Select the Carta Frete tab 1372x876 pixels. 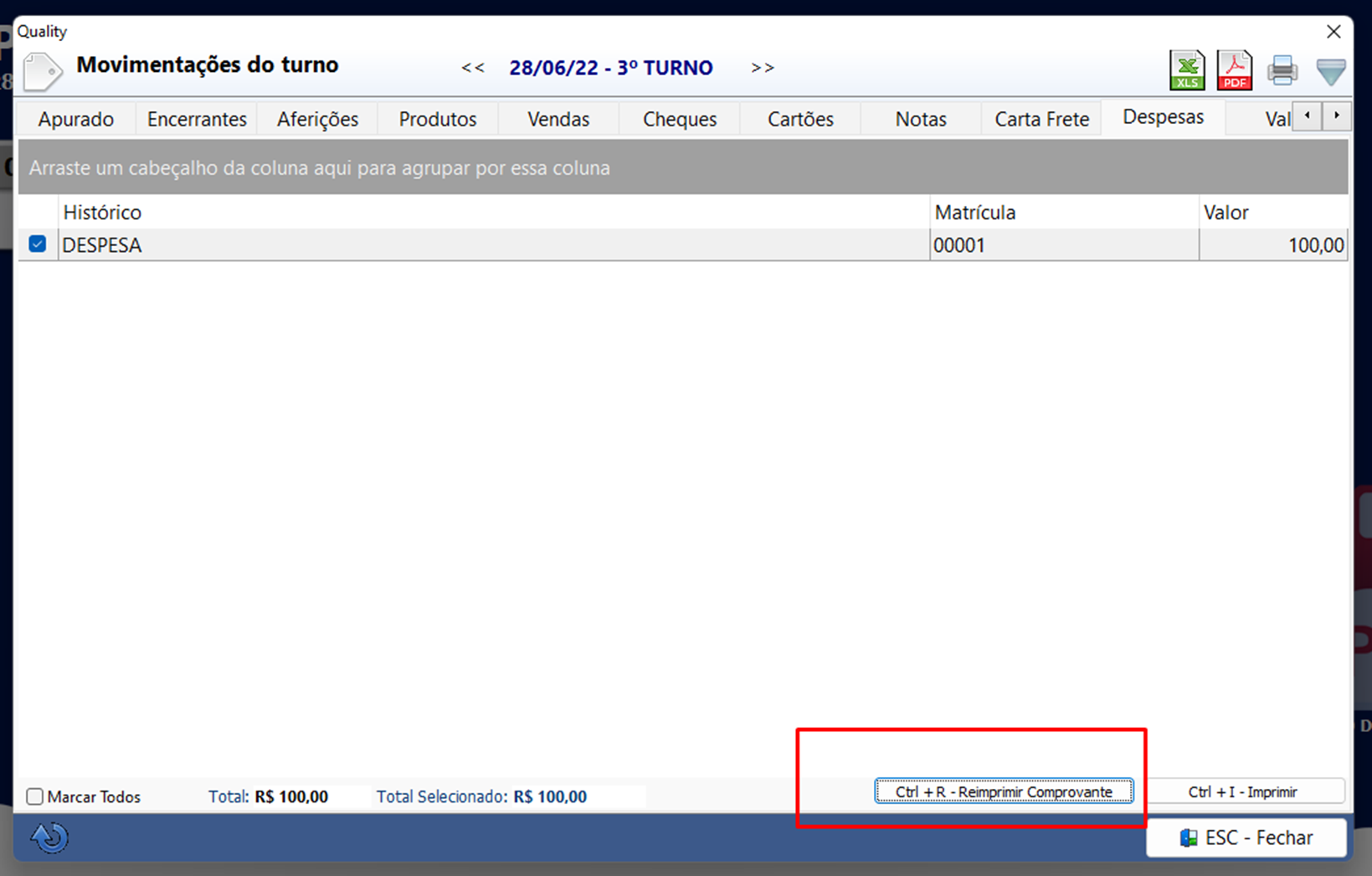pos(1041,119)
